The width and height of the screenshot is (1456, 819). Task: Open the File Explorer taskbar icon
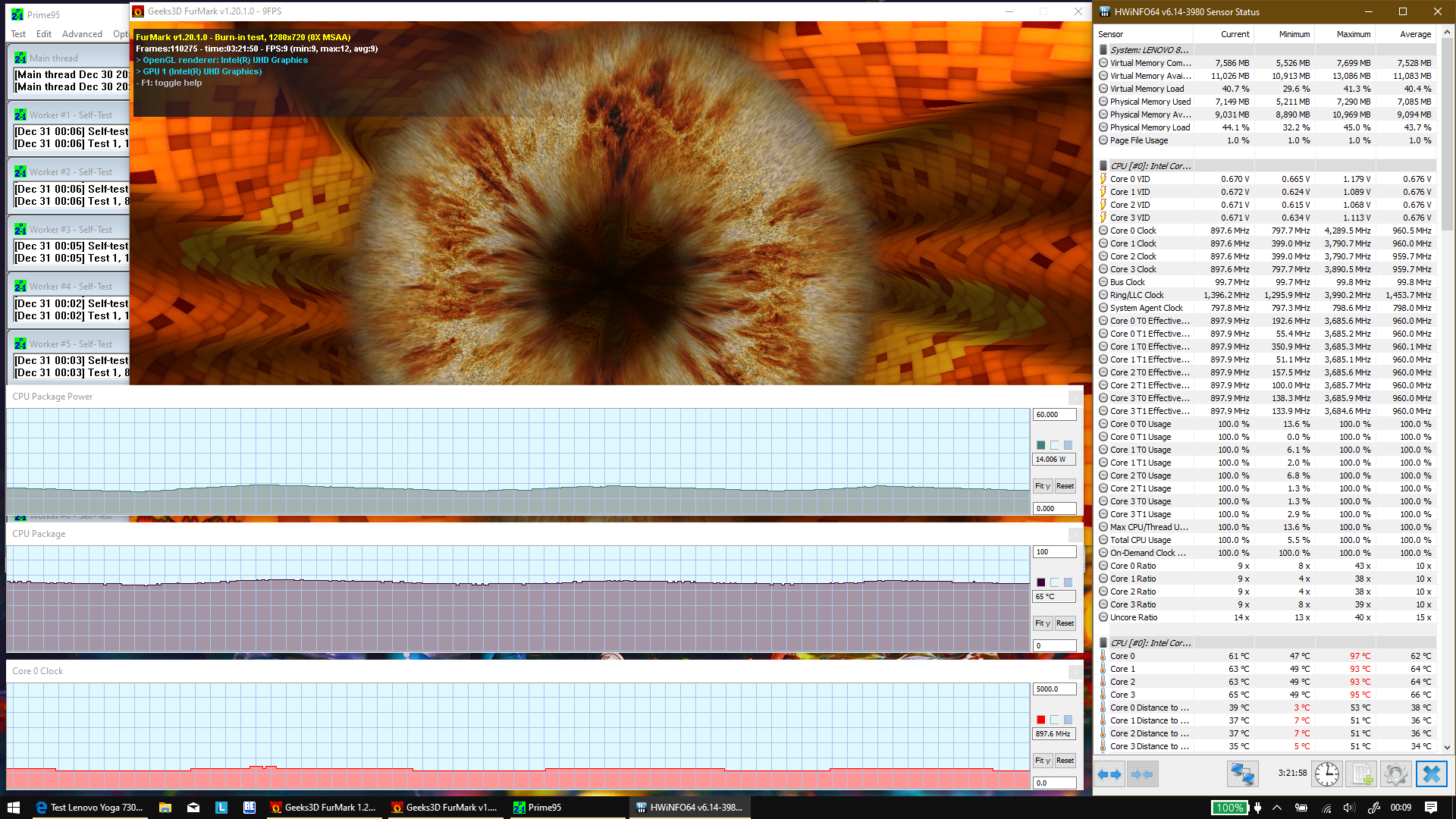pyautogui.click(x=165, y=808)
